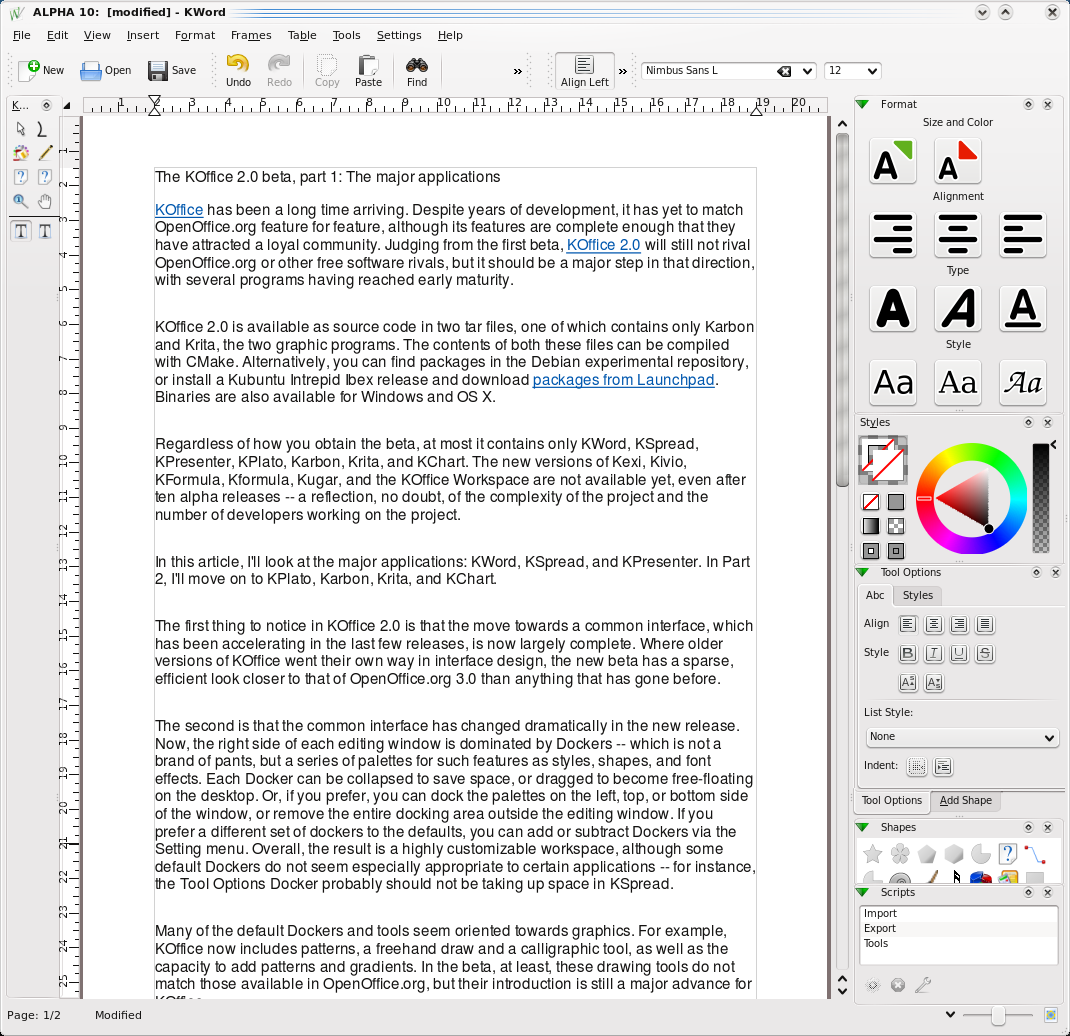Click the underlined A type icon

(1022, 308)
